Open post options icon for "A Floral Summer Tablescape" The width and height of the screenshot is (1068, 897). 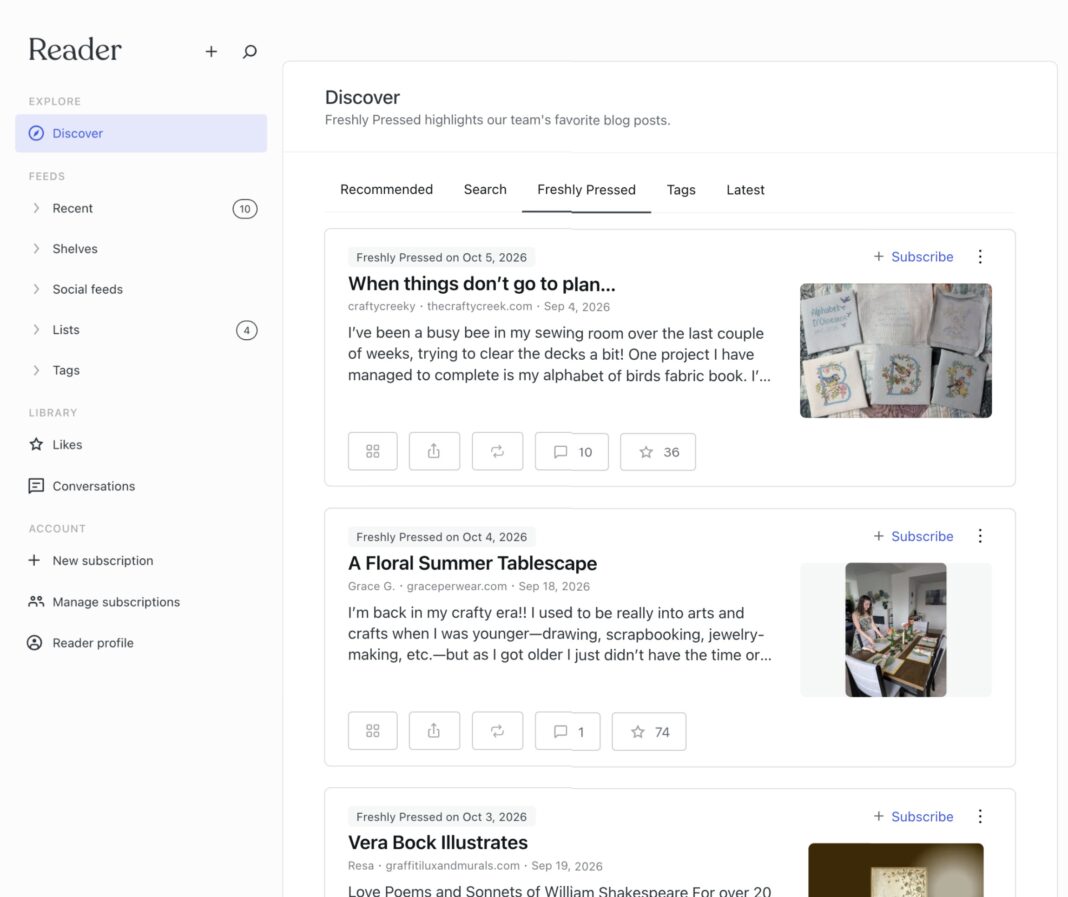pos(373,731)
